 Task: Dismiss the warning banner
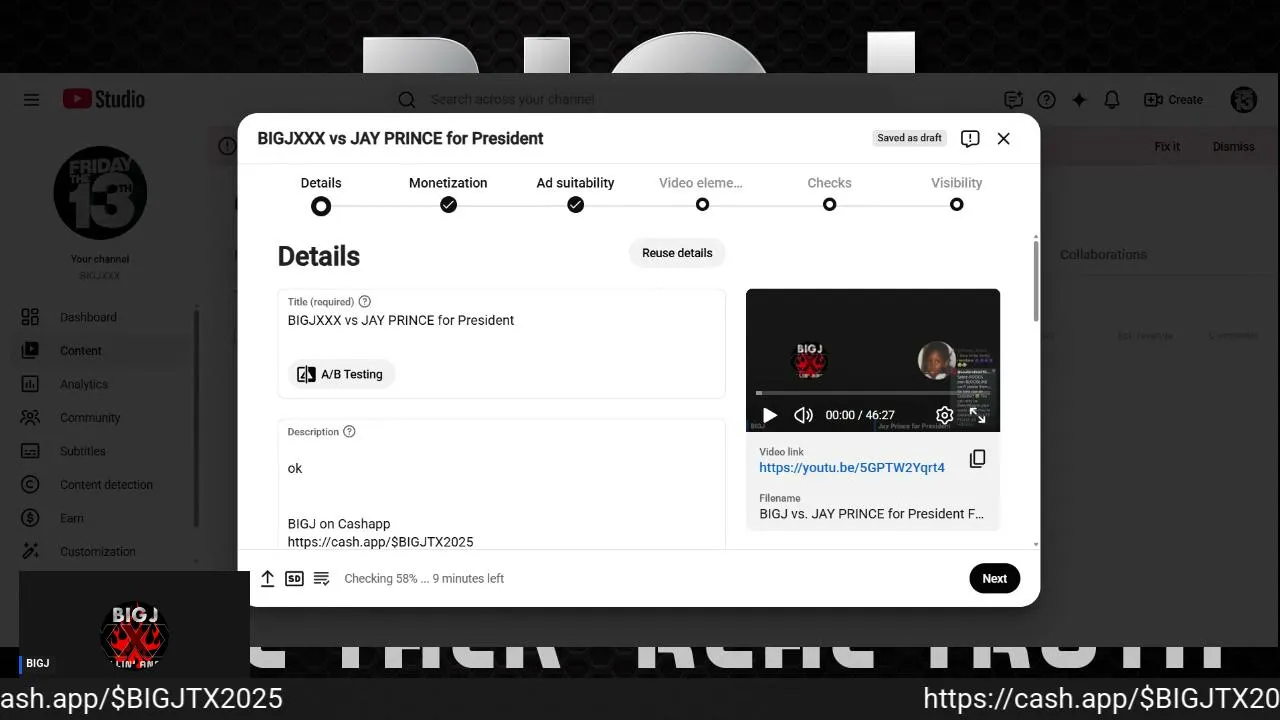coord(1233,146)
